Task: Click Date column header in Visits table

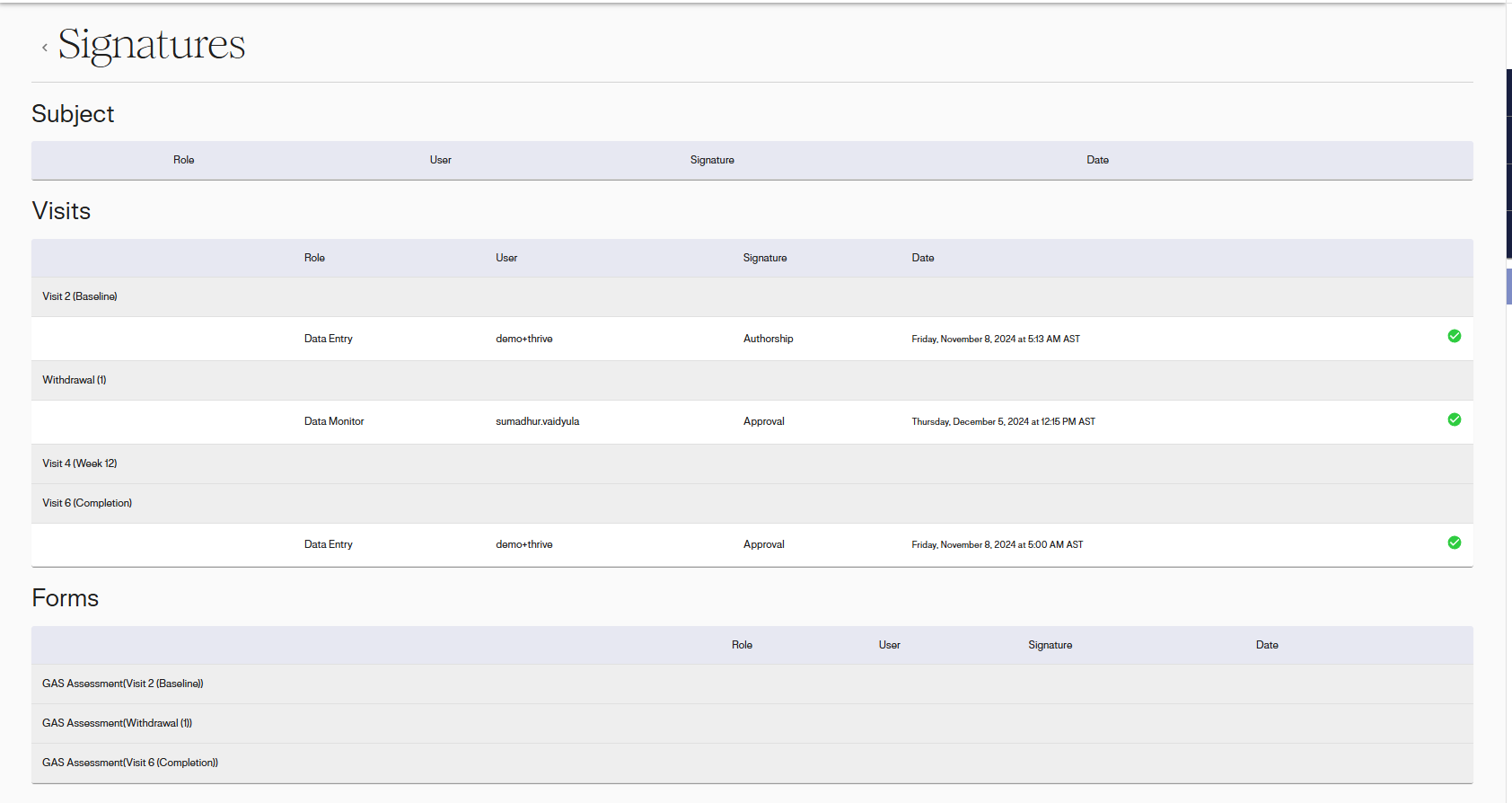Action: pyautogui.click(x=923, y=258)
